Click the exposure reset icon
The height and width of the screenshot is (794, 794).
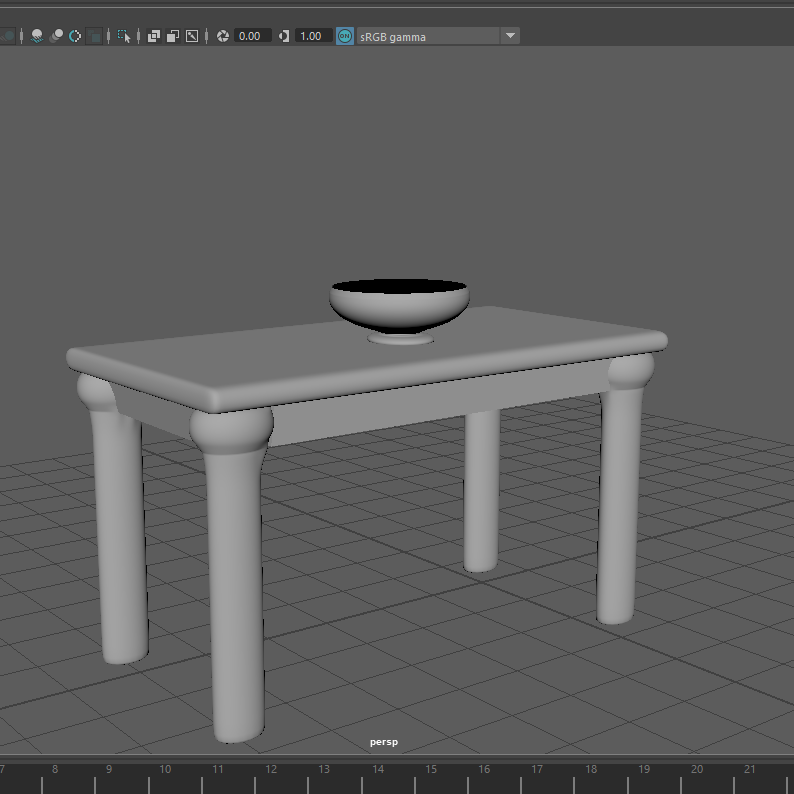click(223, 36)
